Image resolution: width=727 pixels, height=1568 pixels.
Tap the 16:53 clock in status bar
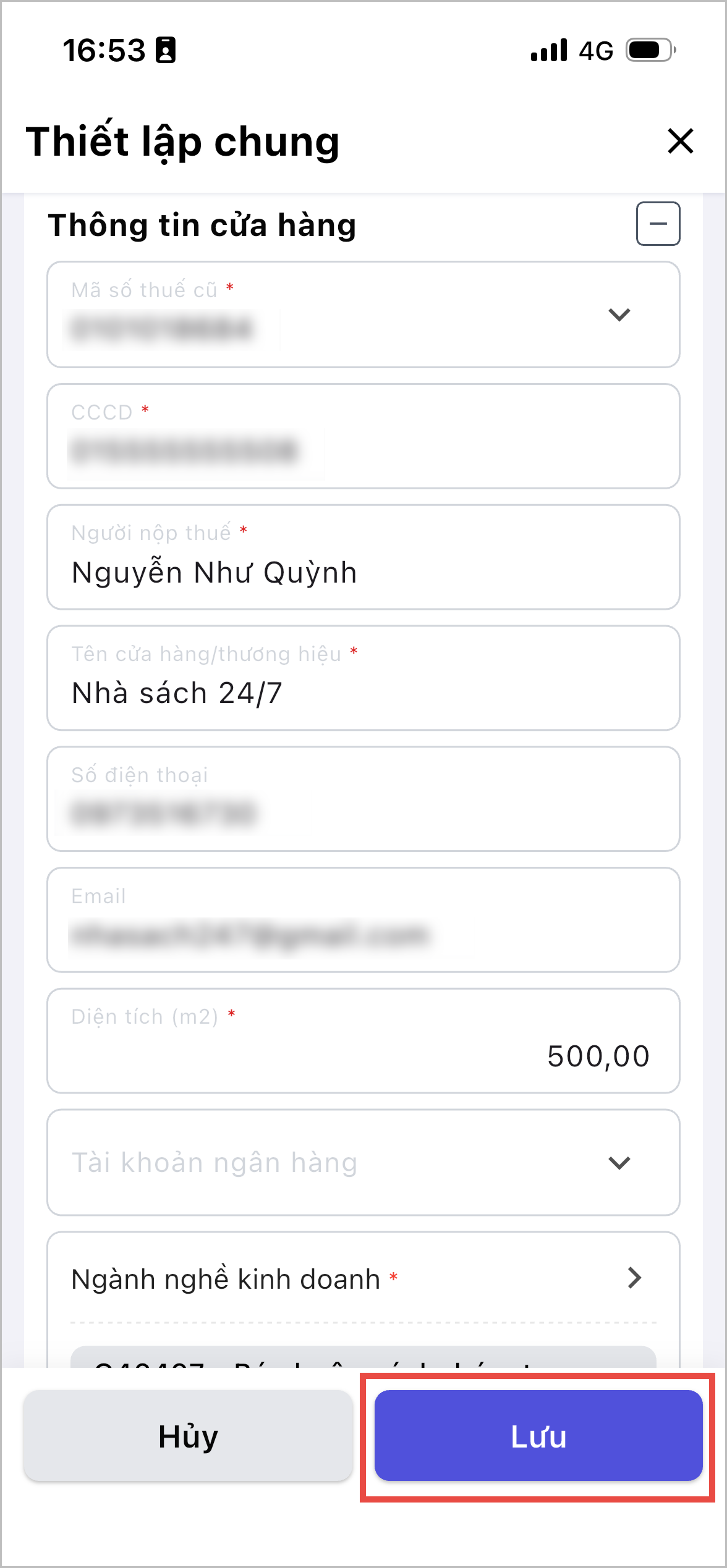pos(103,50)
